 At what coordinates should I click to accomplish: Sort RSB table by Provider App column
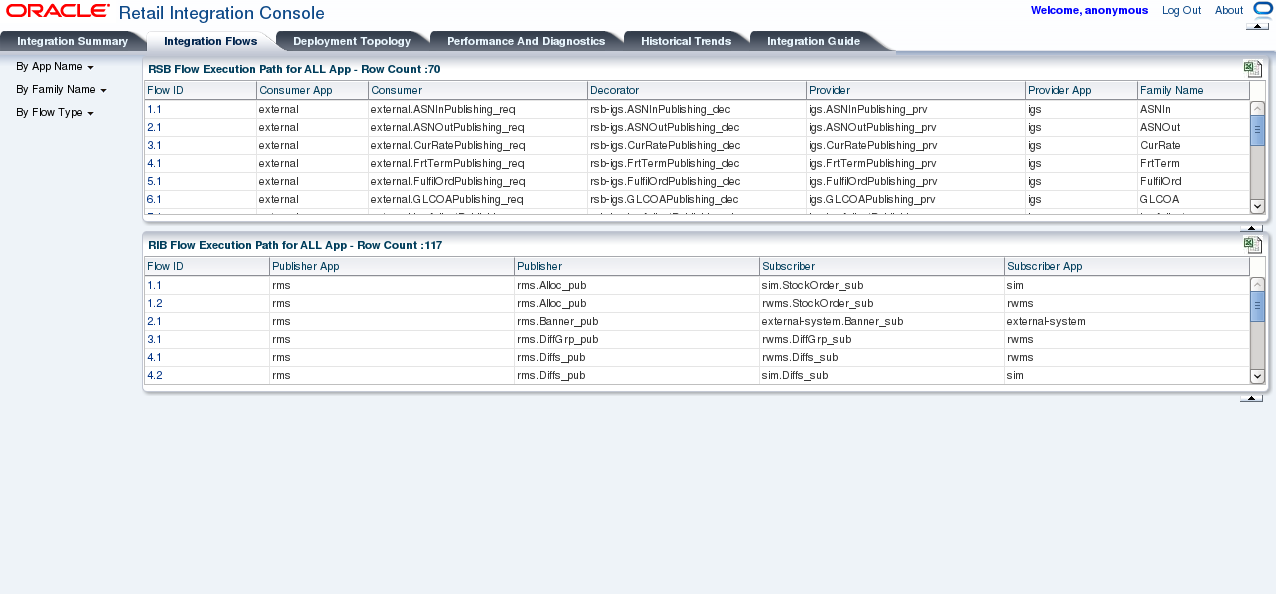1081,90
